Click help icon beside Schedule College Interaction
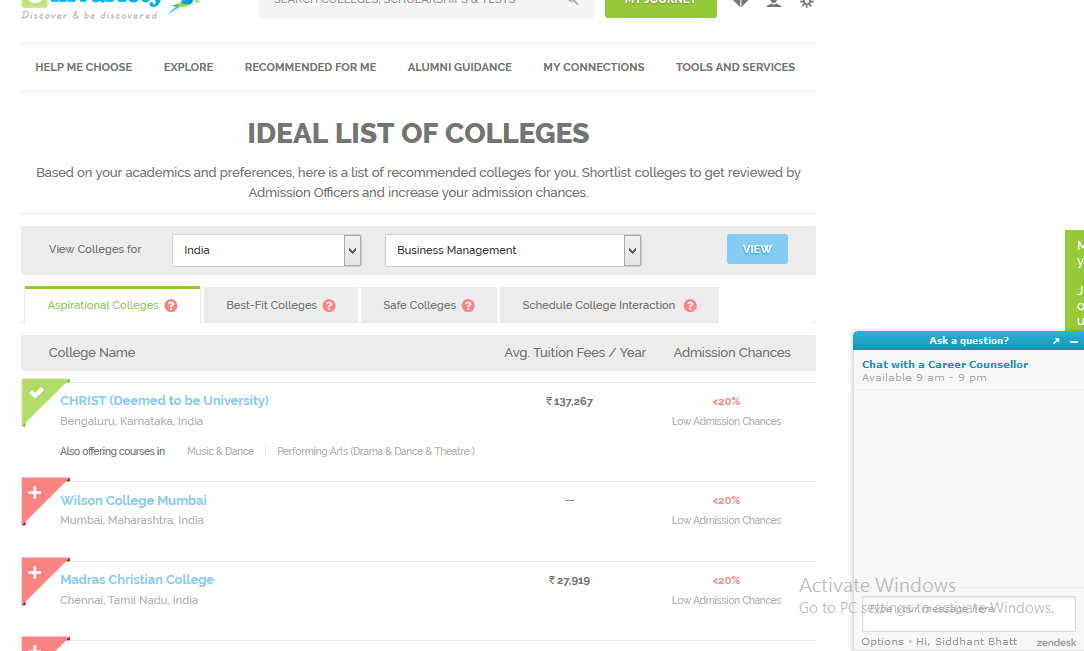This screenshot has height=651, width=1084. pos(690,305)
